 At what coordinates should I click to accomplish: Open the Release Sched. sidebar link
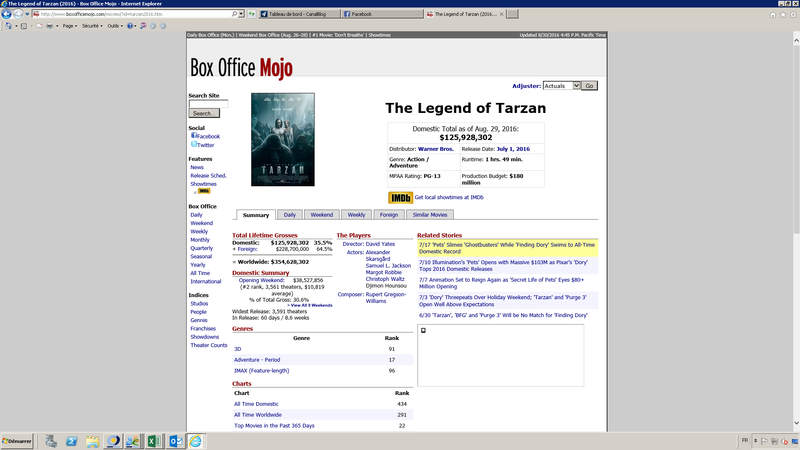pyautogui.click(x=208, y=176)
